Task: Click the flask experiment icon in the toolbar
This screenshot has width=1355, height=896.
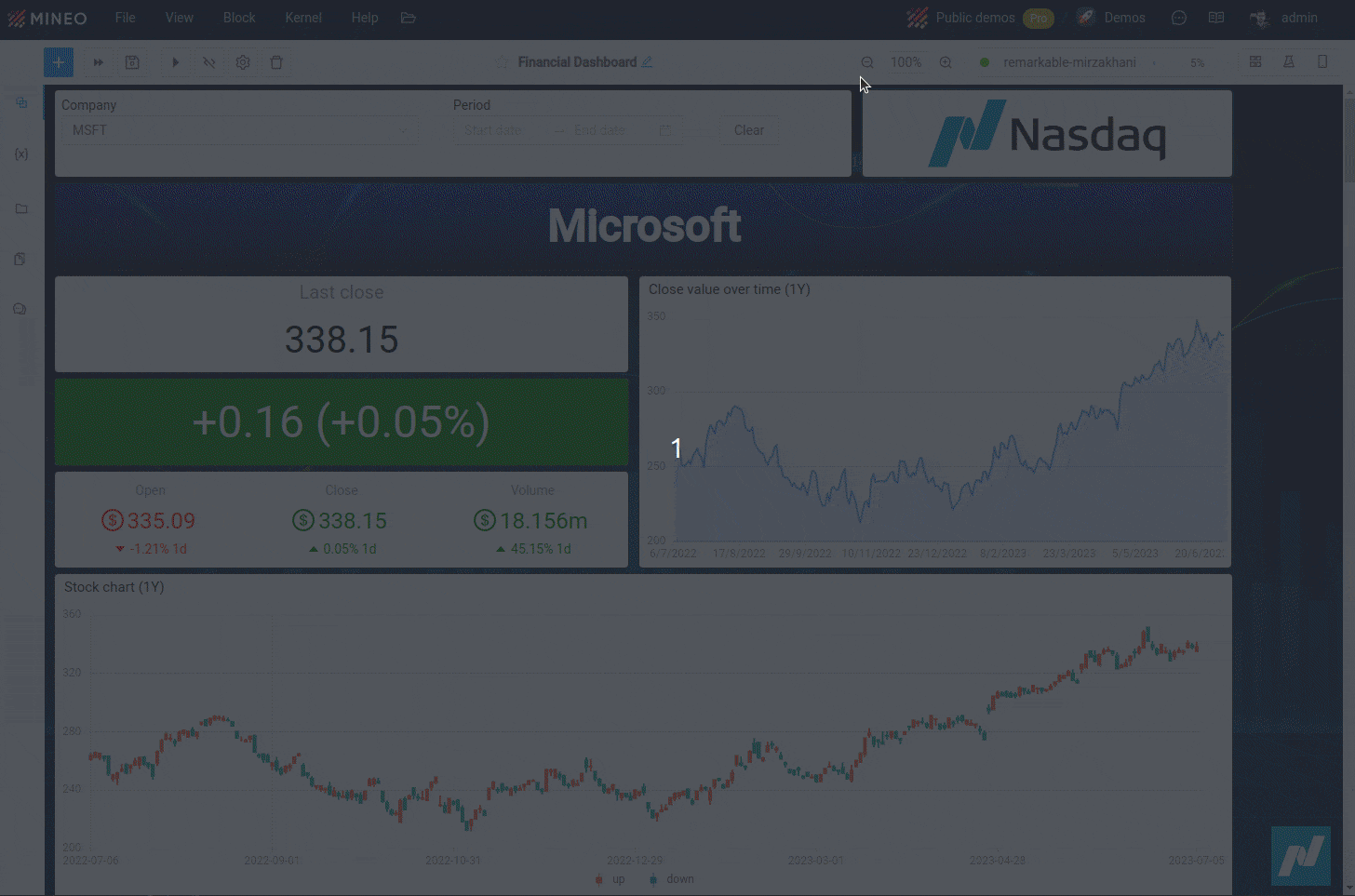Action: [1289, 62]
